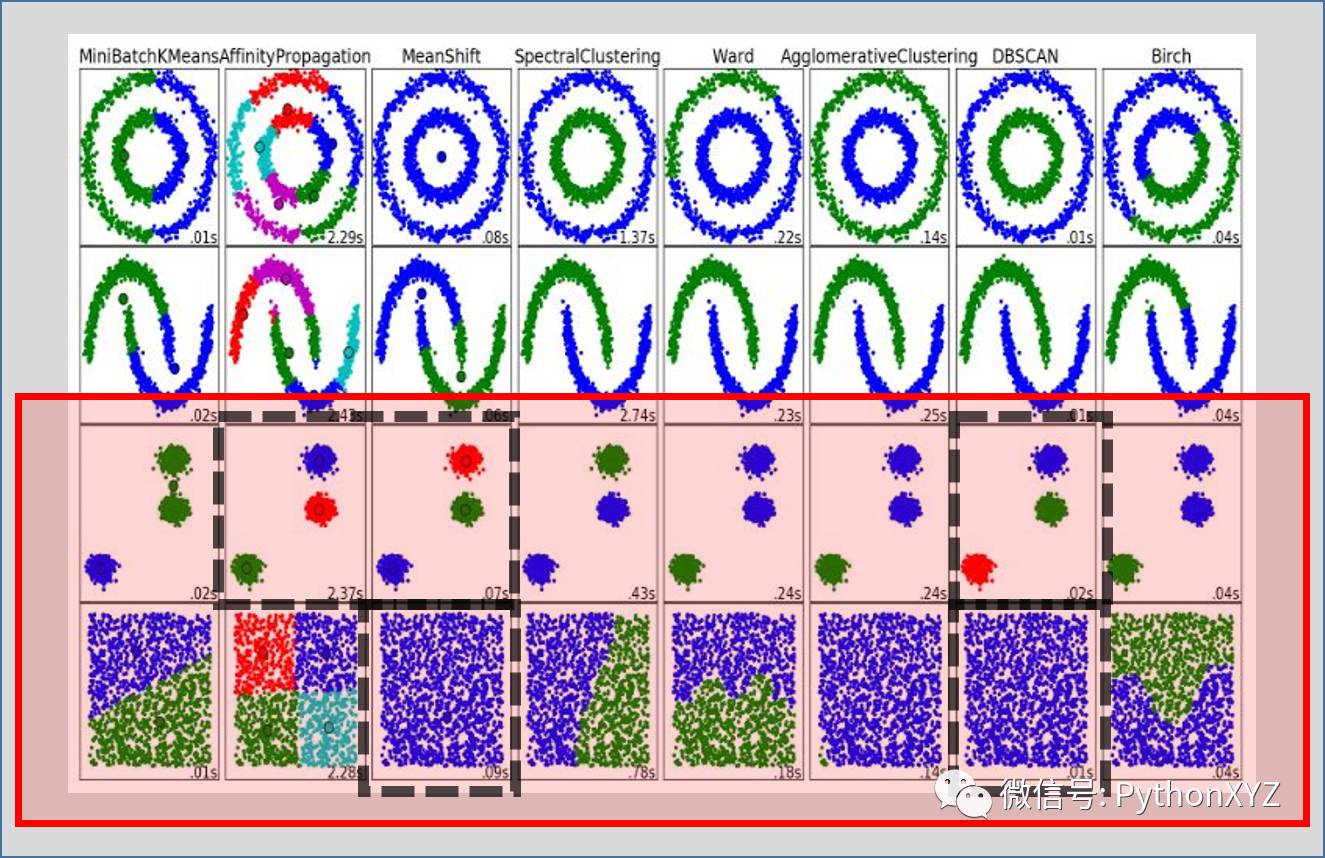The image size is (1325, 858).
Task: Select the DBSCAN column heading
Action: click(x=1026, y=56)
